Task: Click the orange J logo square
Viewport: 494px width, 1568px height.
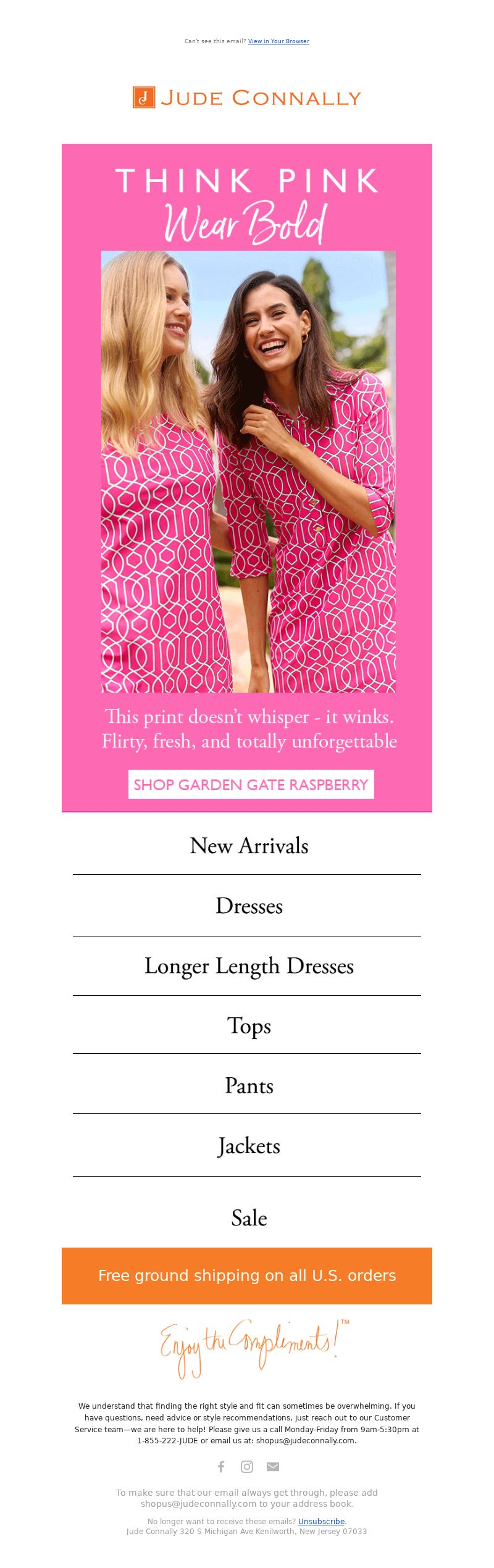Action: (144, 98)
